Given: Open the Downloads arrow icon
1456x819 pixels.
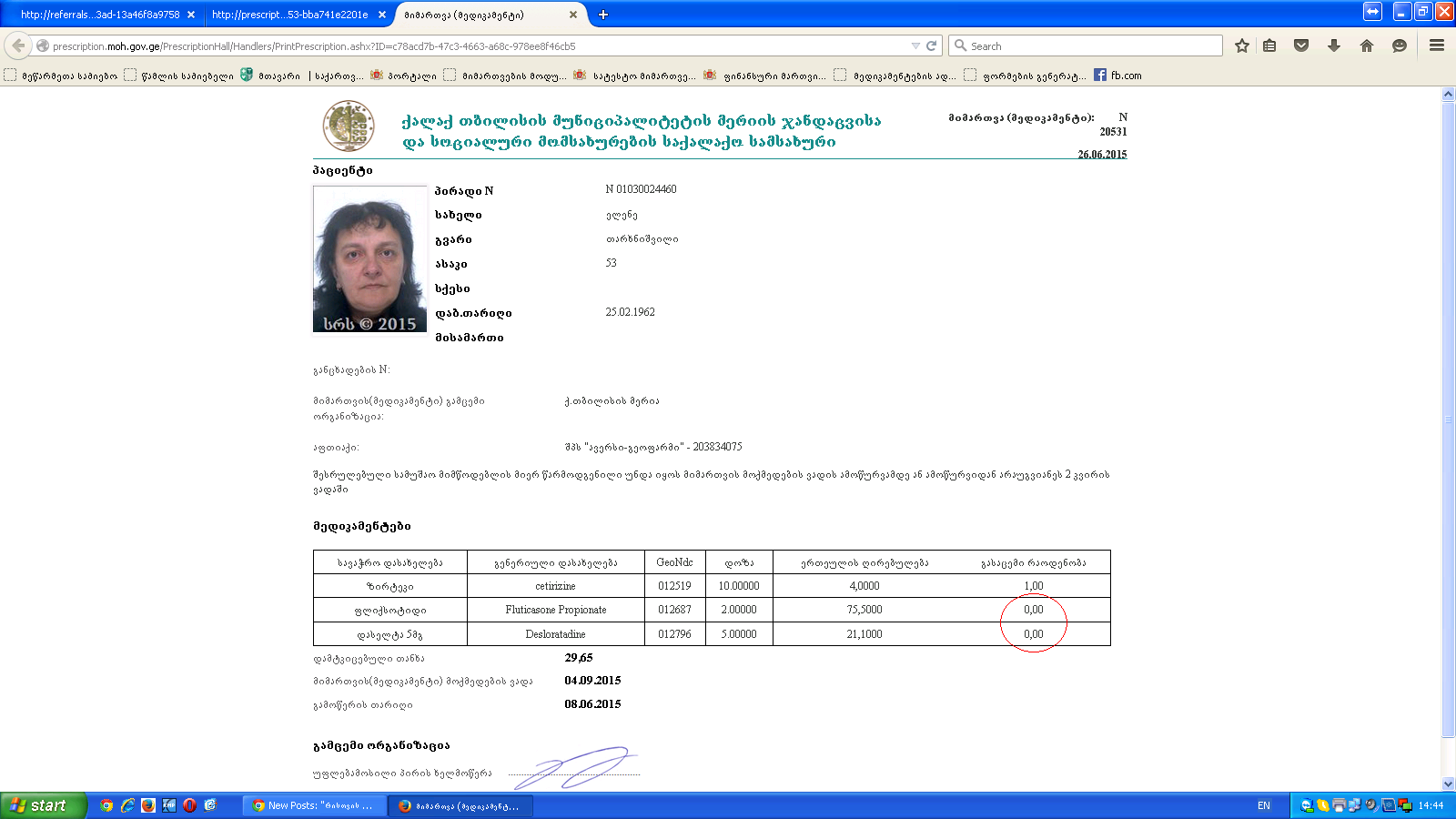Looking at the screenshot, I should [x=1334, y=45].
